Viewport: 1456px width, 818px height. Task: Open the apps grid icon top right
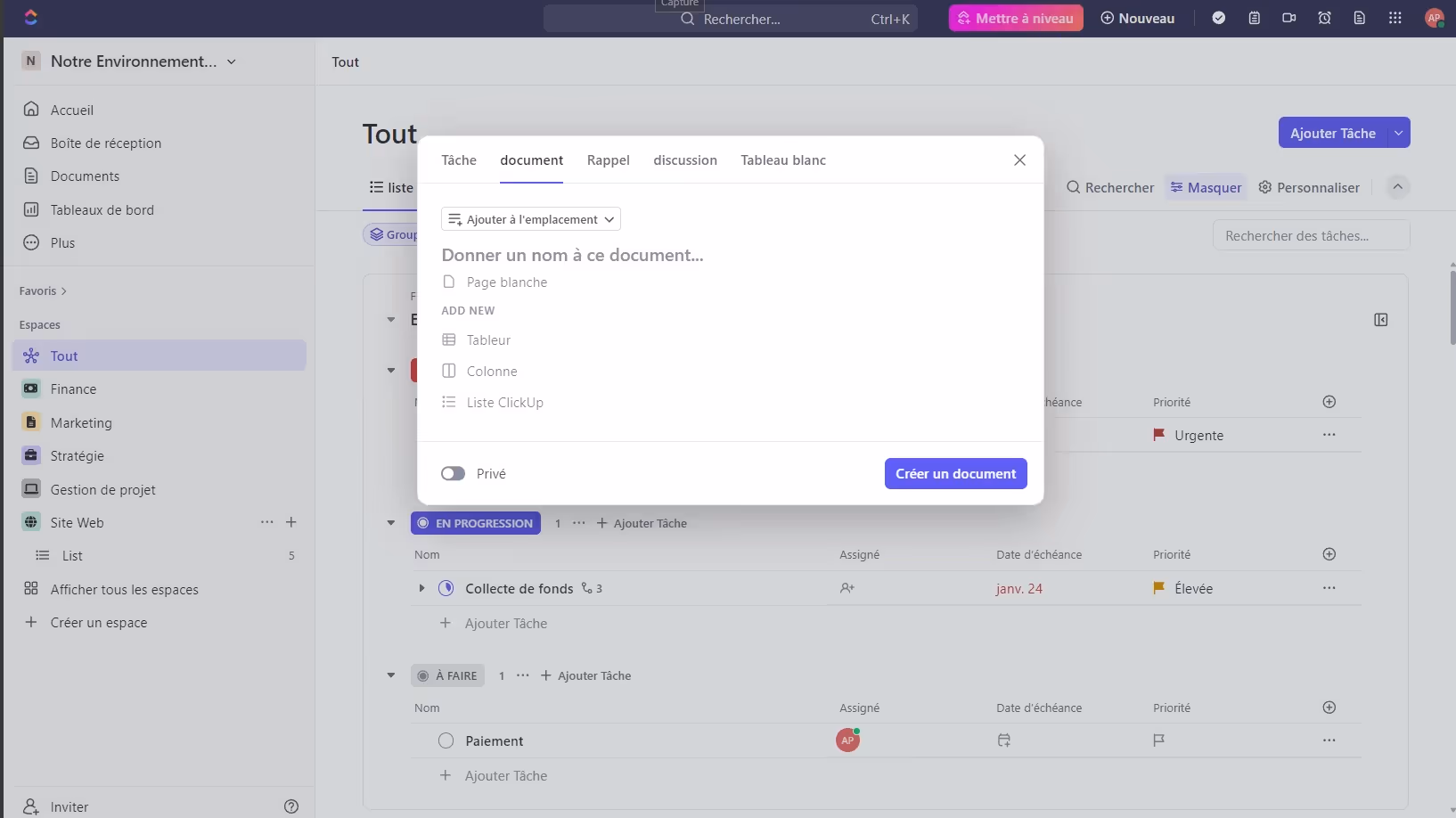pos(1395,18)
